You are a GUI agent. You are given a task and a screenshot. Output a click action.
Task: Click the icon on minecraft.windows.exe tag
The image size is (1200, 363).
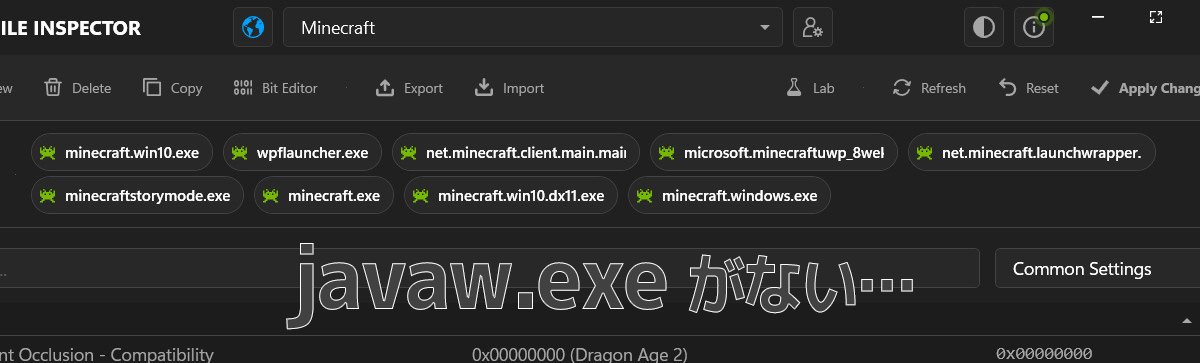[x=644, y=195]
